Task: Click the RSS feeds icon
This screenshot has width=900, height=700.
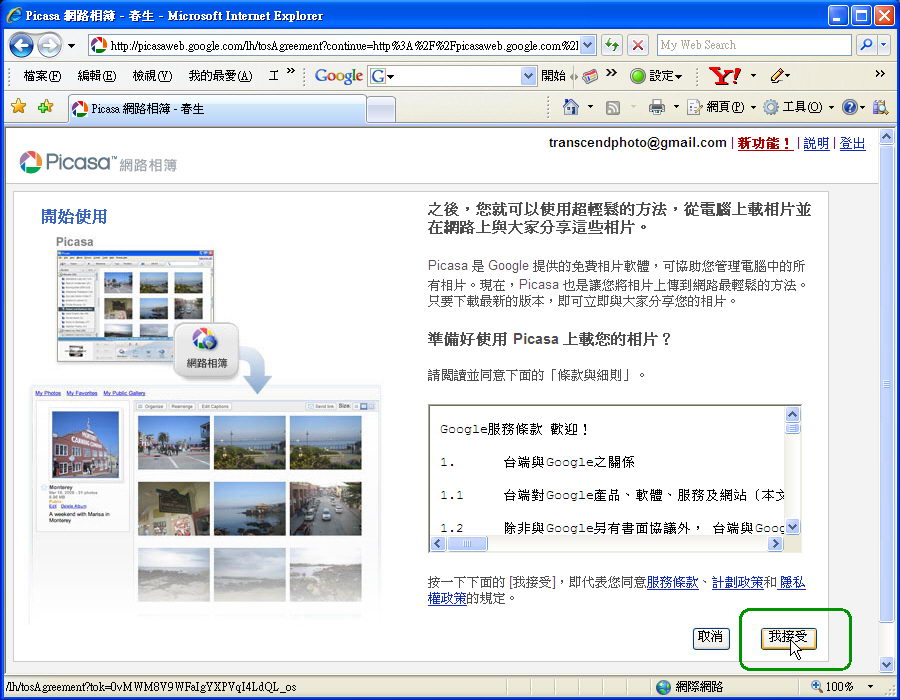Action: point(612,107)
